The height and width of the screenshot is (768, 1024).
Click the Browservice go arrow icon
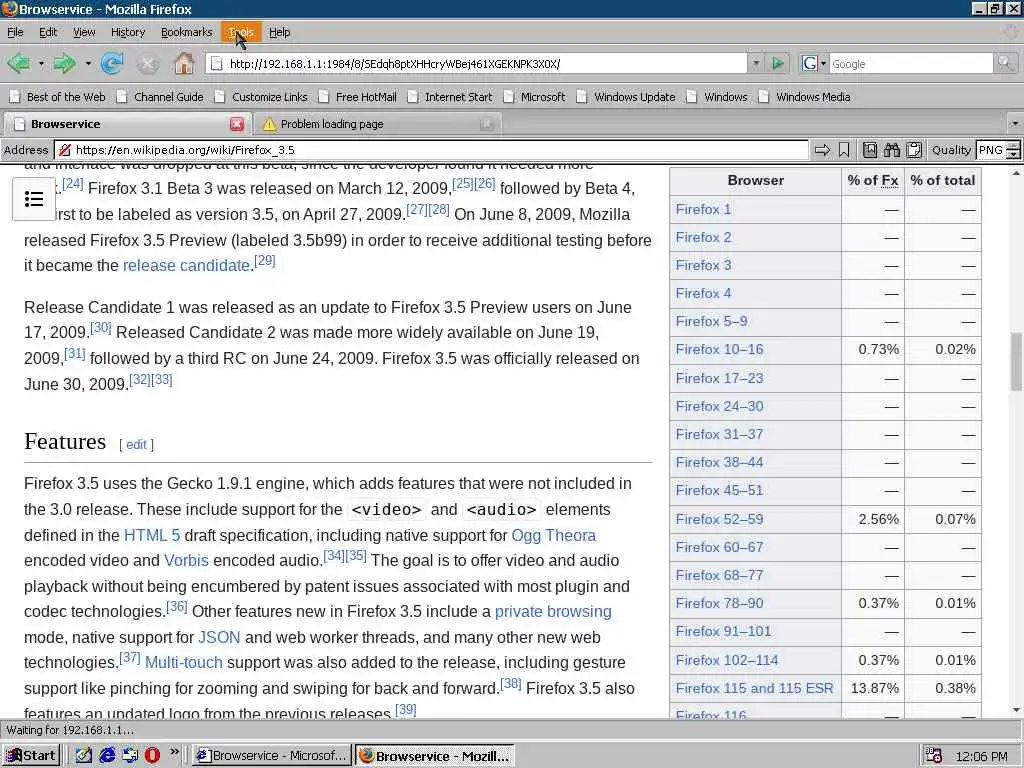point(822,150)
